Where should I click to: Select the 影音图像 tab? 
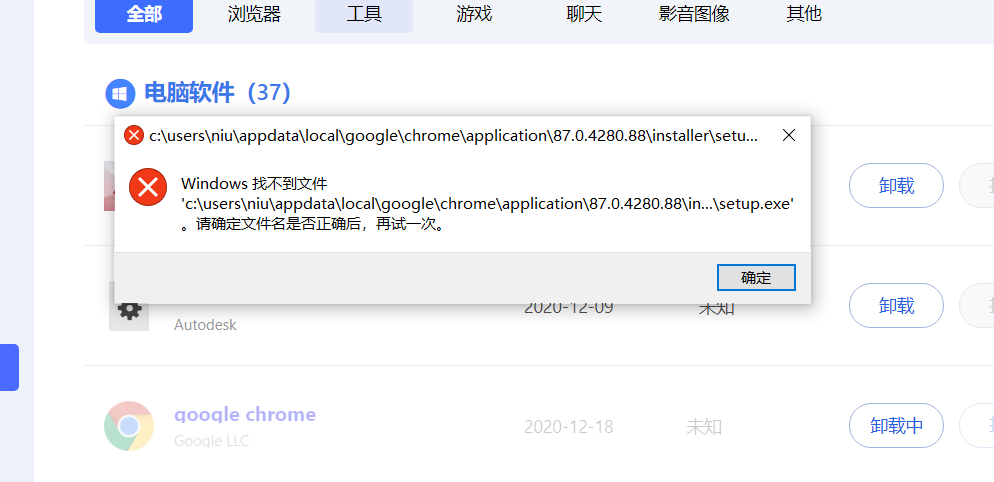pos(694,14)
